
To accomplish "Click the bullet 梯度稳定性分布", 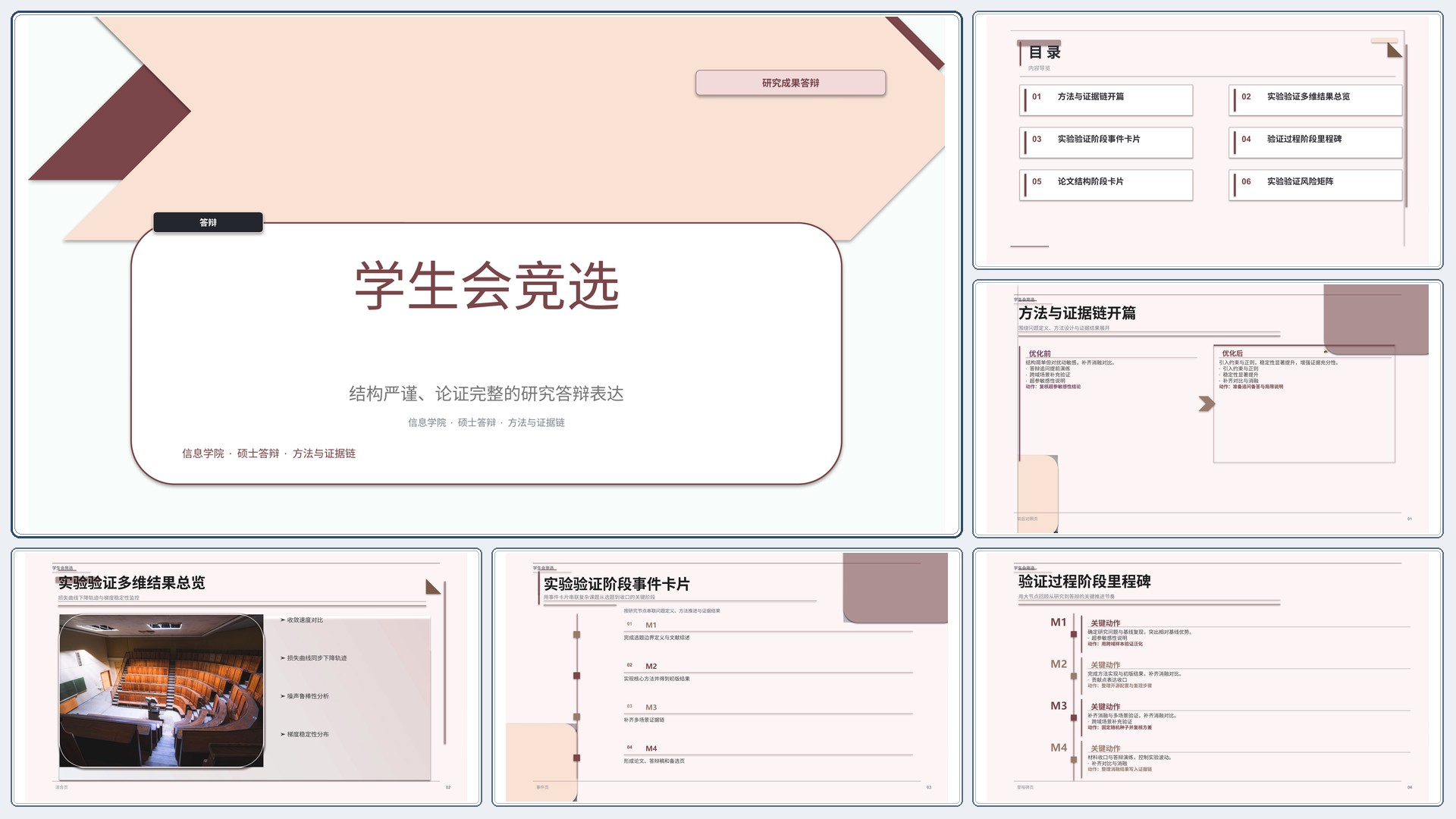I will 305,734.
